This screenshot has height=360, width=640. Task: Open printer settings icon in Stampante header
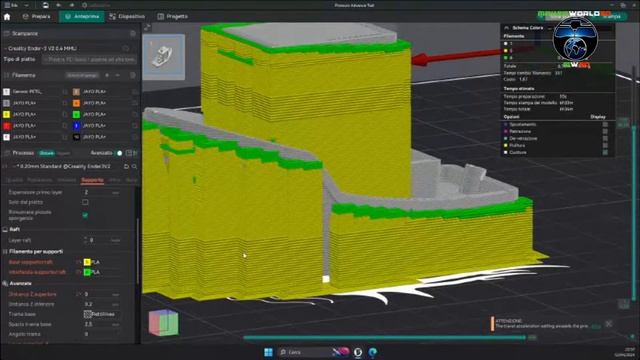[x=133, y=33]
